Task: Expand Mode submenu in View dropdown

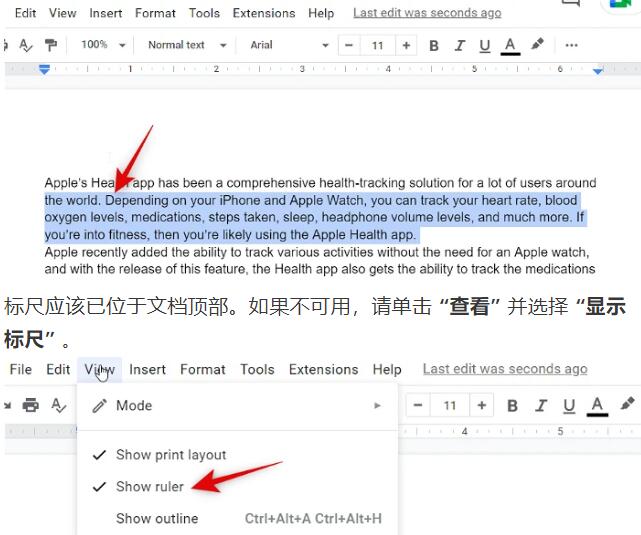Action: tap(237, 406)
